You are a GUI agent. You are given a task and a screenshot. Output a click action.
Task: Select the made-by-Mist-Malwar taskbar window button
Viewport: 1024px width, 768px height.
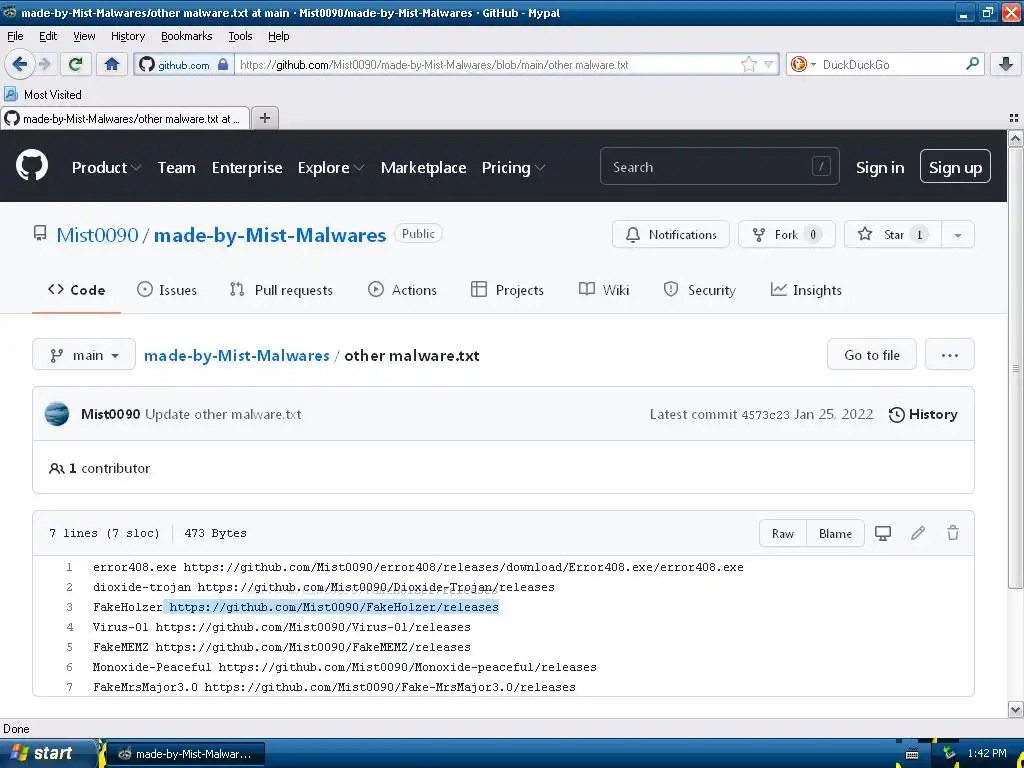(185, 754)
